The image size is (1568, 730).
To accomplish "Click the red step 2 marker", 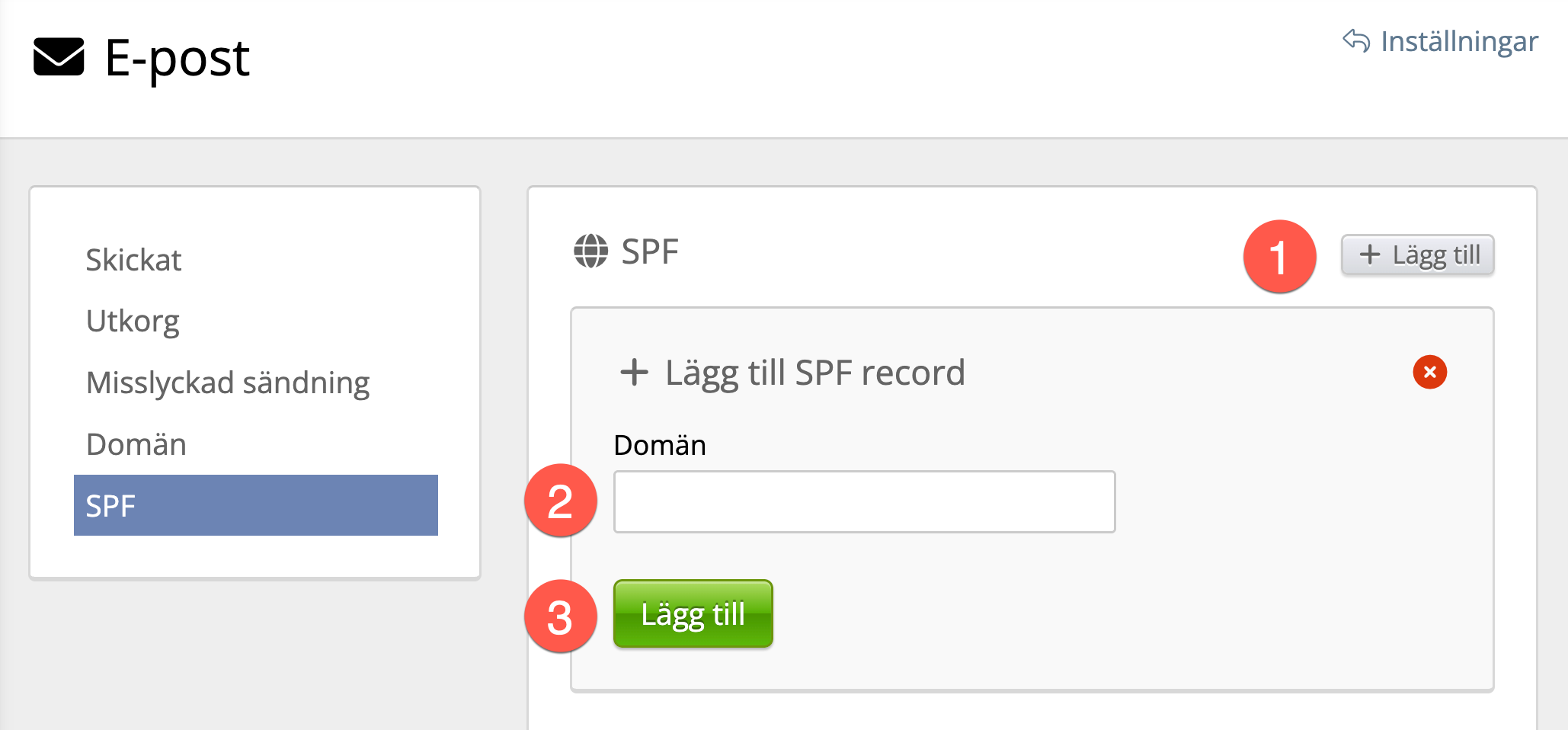I will tap(560, 501).
